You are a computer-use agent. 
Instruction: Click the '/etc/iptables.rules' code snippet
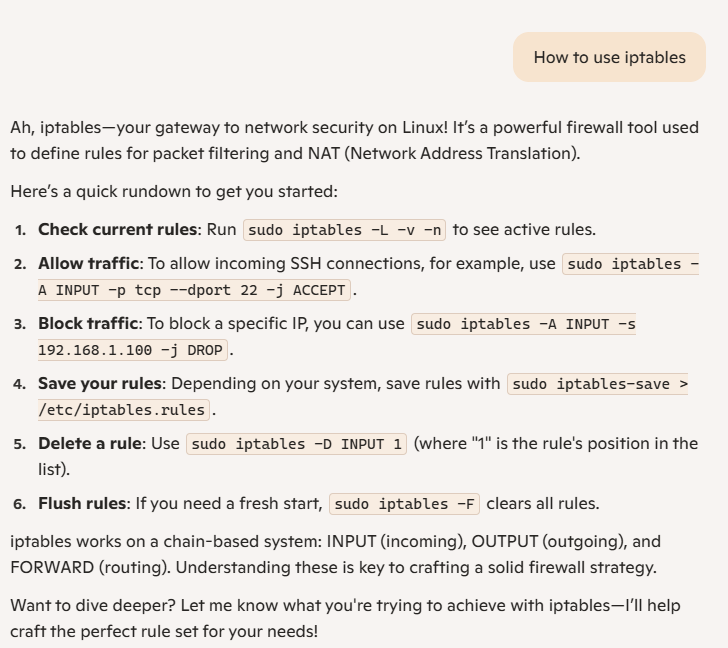point(124,410)
